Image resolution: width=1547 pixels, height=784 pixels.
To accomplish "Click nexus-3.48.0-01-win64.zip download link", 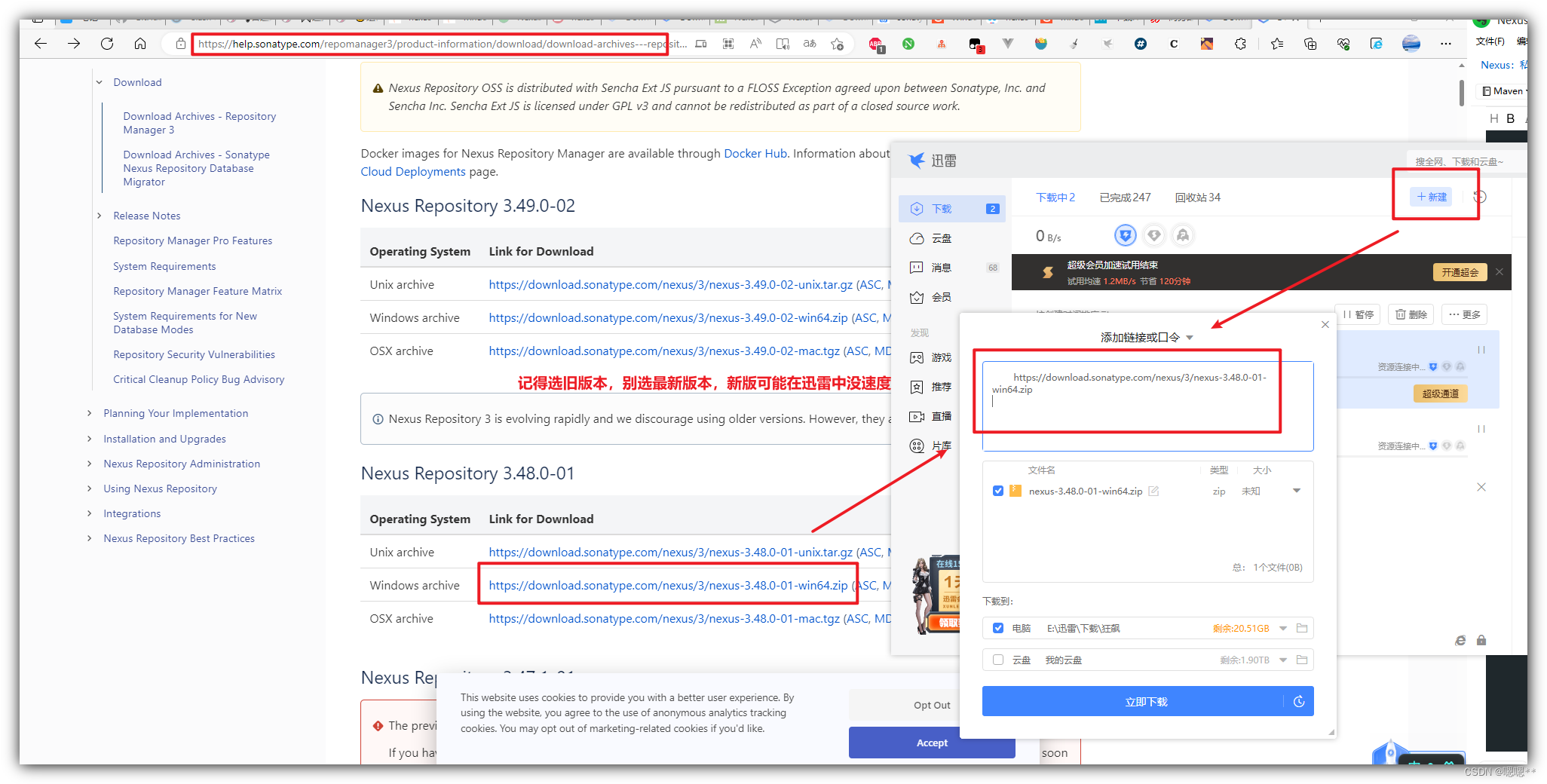I will coord(668,585).
